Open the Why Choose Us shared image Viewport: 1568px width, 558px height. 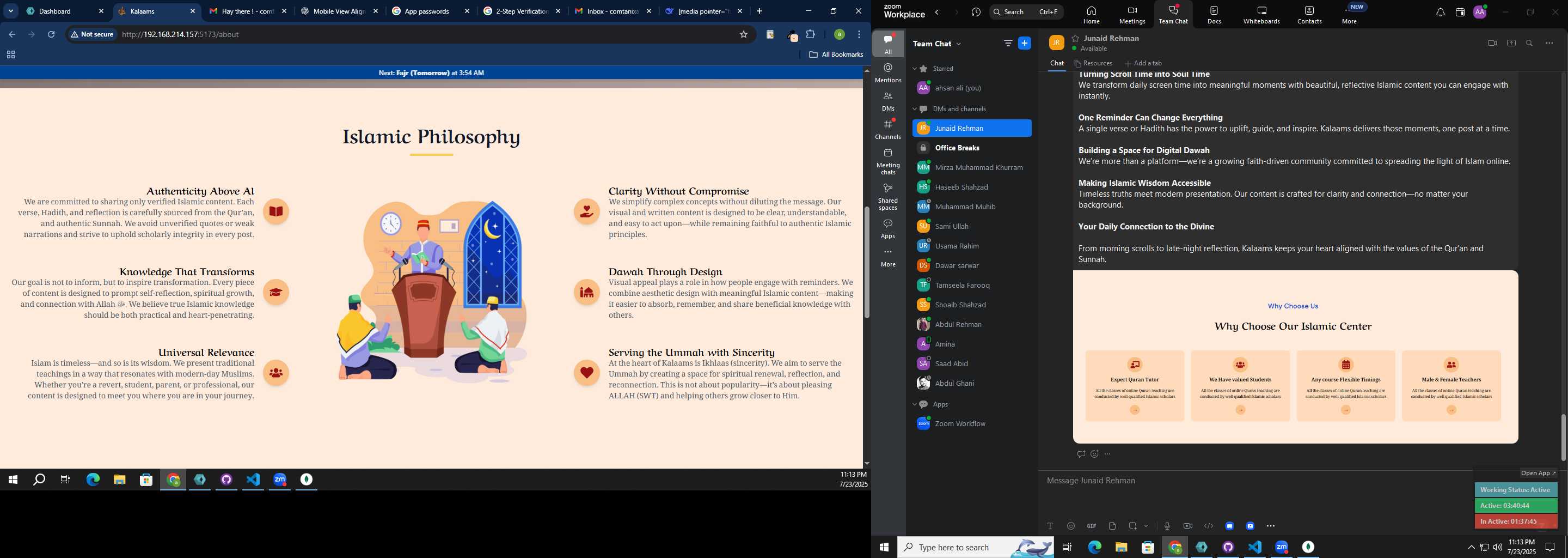click(x=1295, y=357)
